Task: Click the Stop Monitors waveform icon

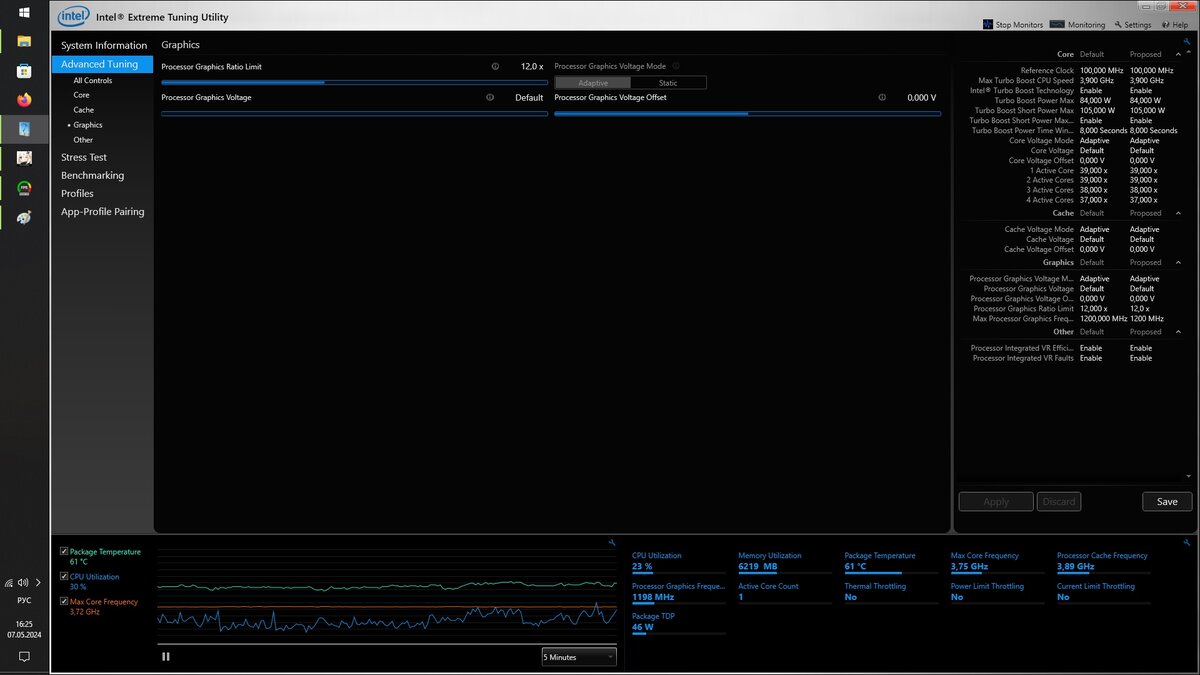Action: (x=988, y=24)
